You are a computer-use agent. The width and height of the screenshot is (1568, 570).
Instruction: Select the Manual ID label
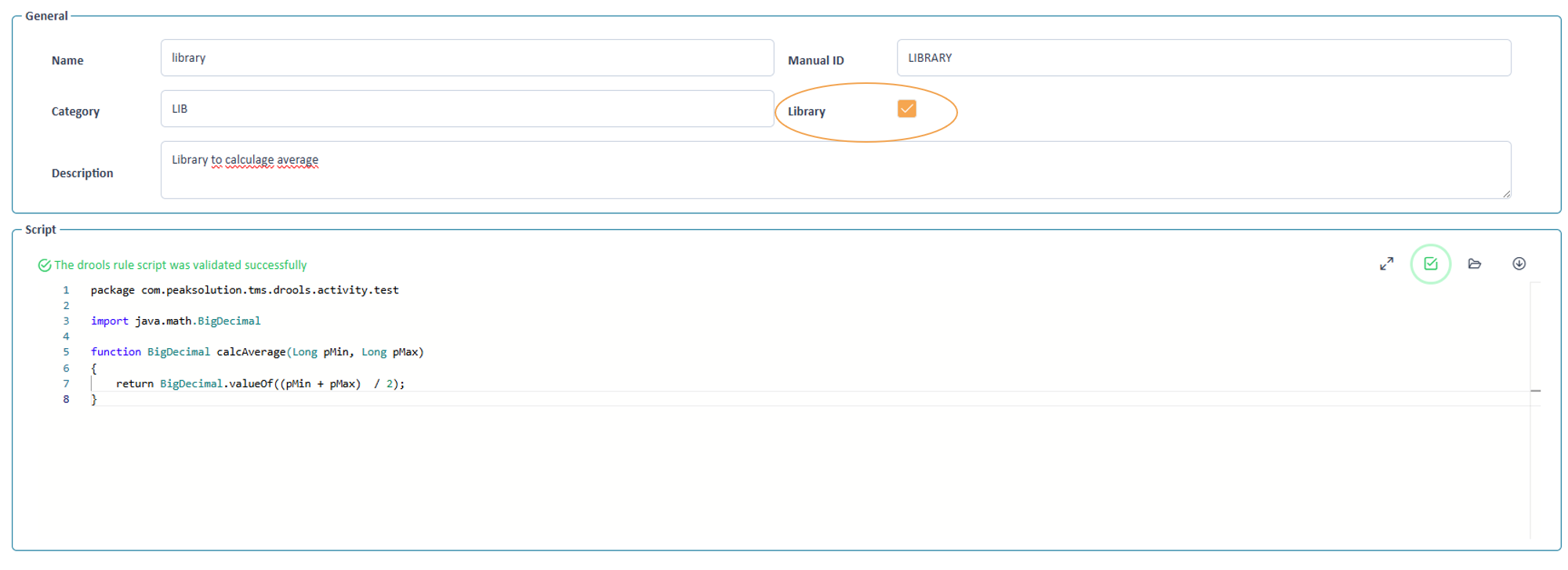815,60
